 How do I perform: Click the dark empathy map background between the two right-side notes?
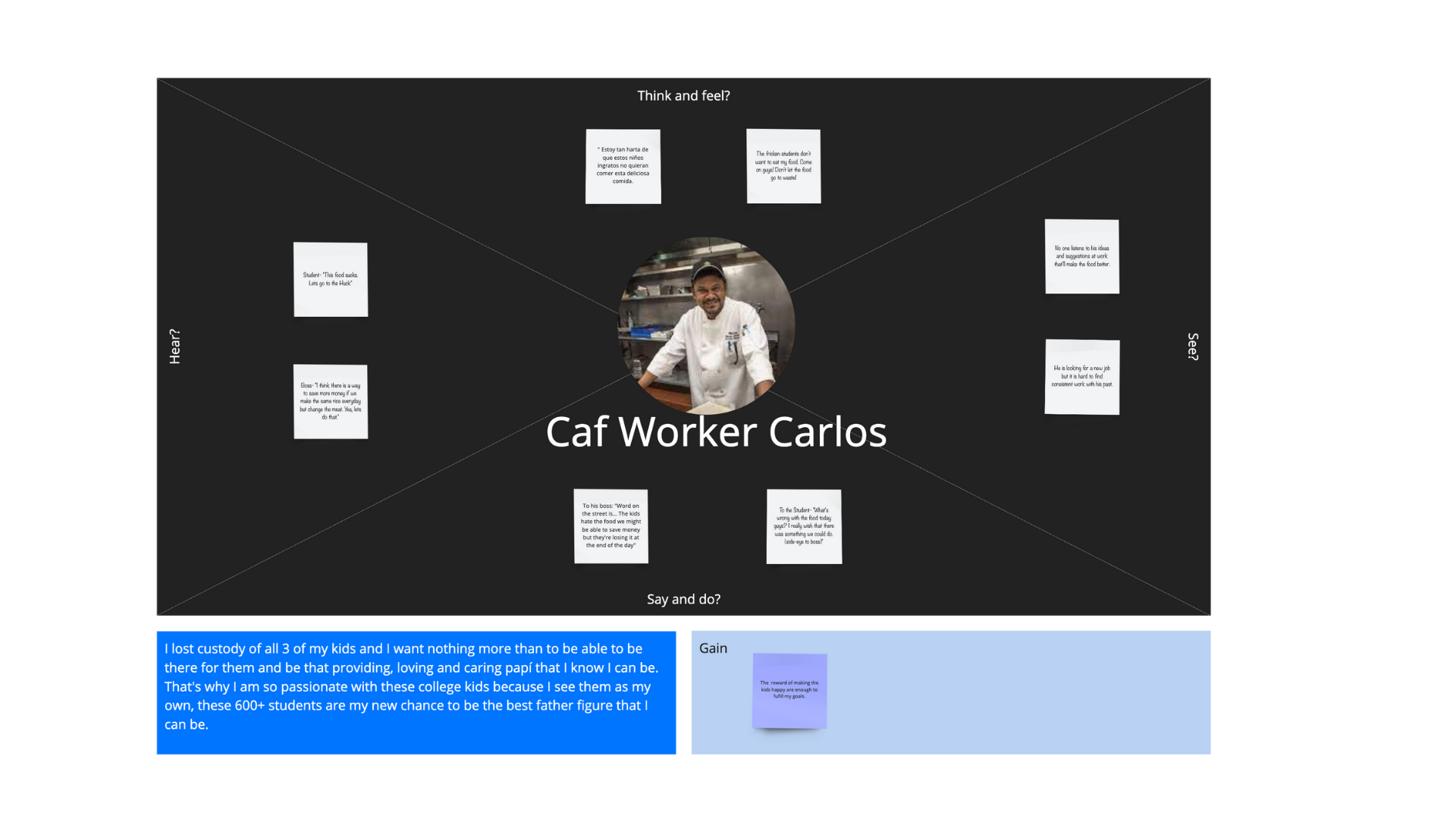click(1081, 317)
